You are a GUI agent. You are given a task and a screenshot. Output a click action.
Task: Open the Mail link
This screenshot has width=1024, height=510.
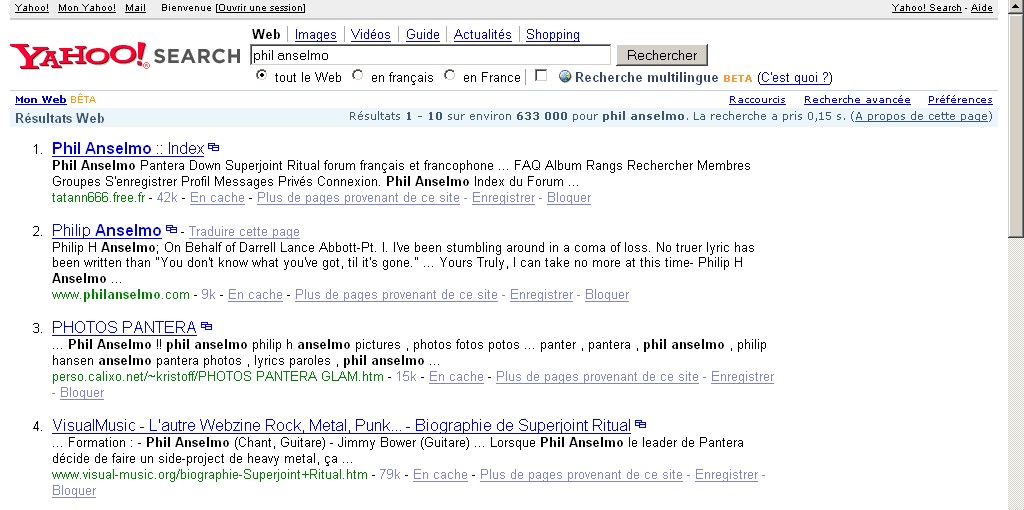[135, 8]
